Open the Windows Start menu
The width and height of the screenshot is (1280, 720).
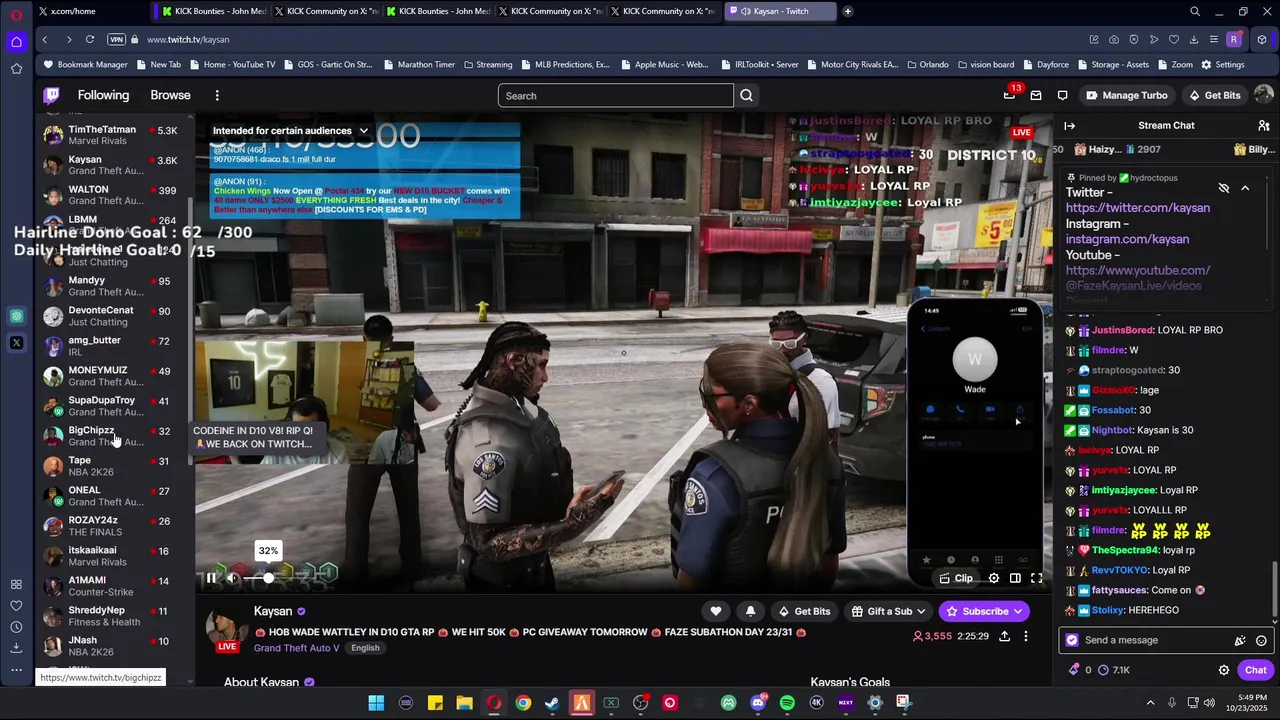pyautogui.click(x=376, y=703)
